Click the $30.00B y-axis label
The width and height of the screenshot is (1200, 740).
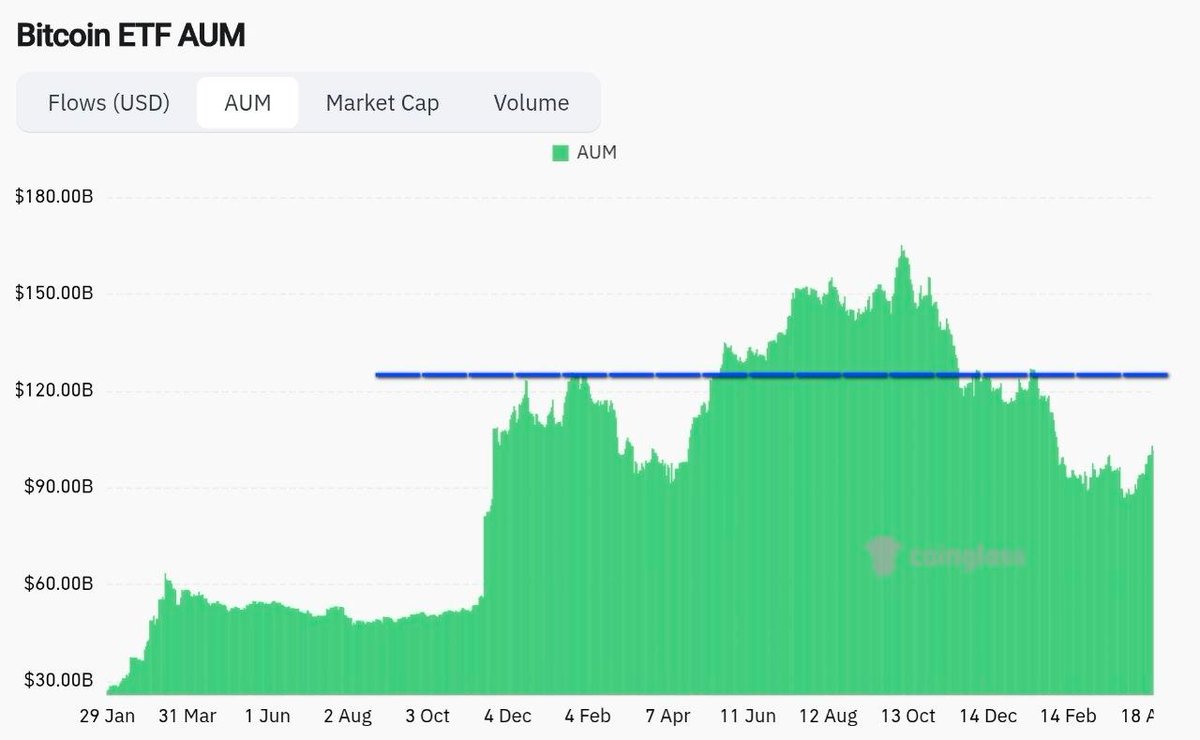point(57,680)
